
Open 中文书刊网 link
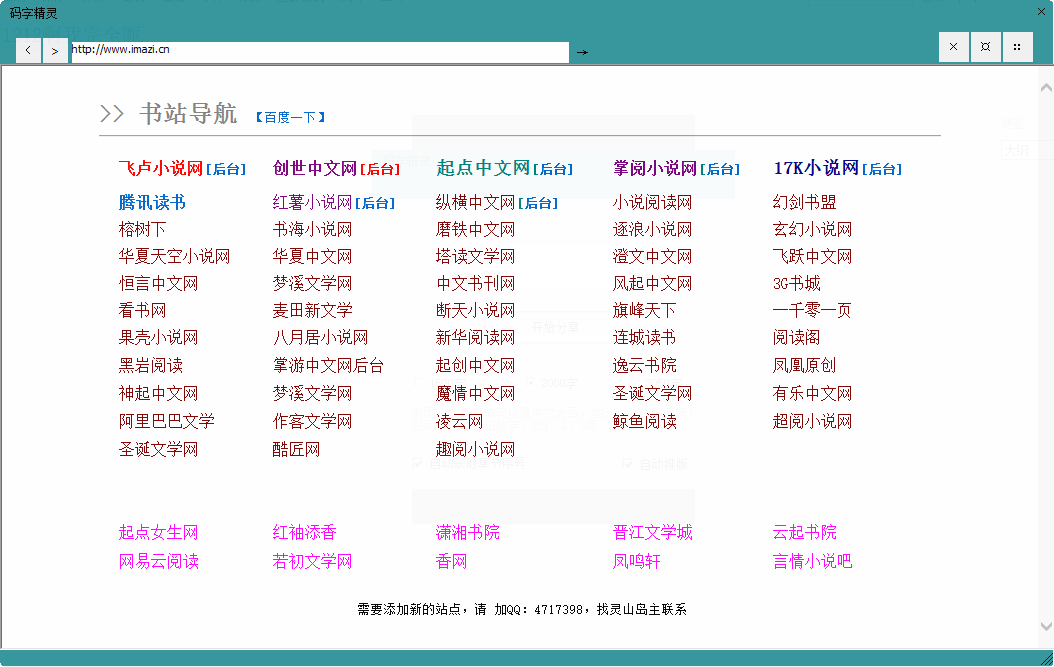pyautogui.click(x=475, y=284)
